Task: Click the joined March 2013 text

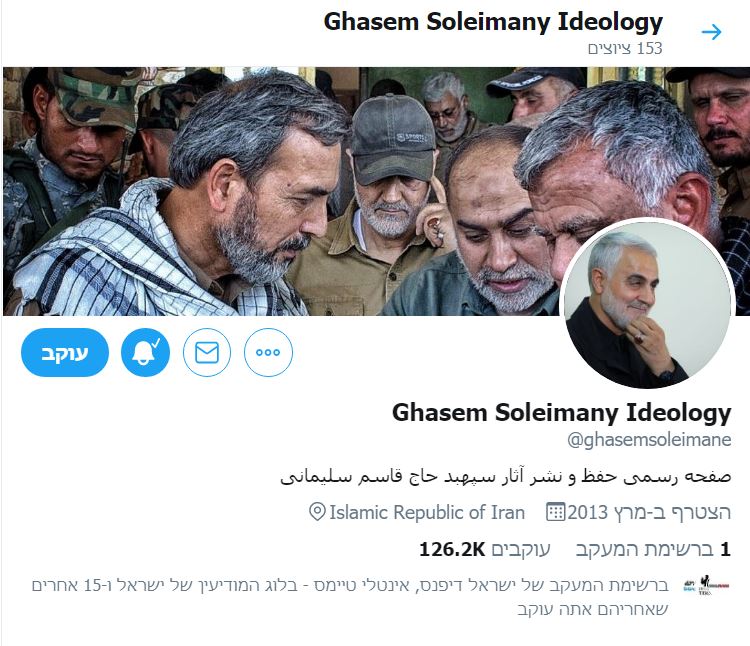Action: pyautogui.click(x=649, y=512)
